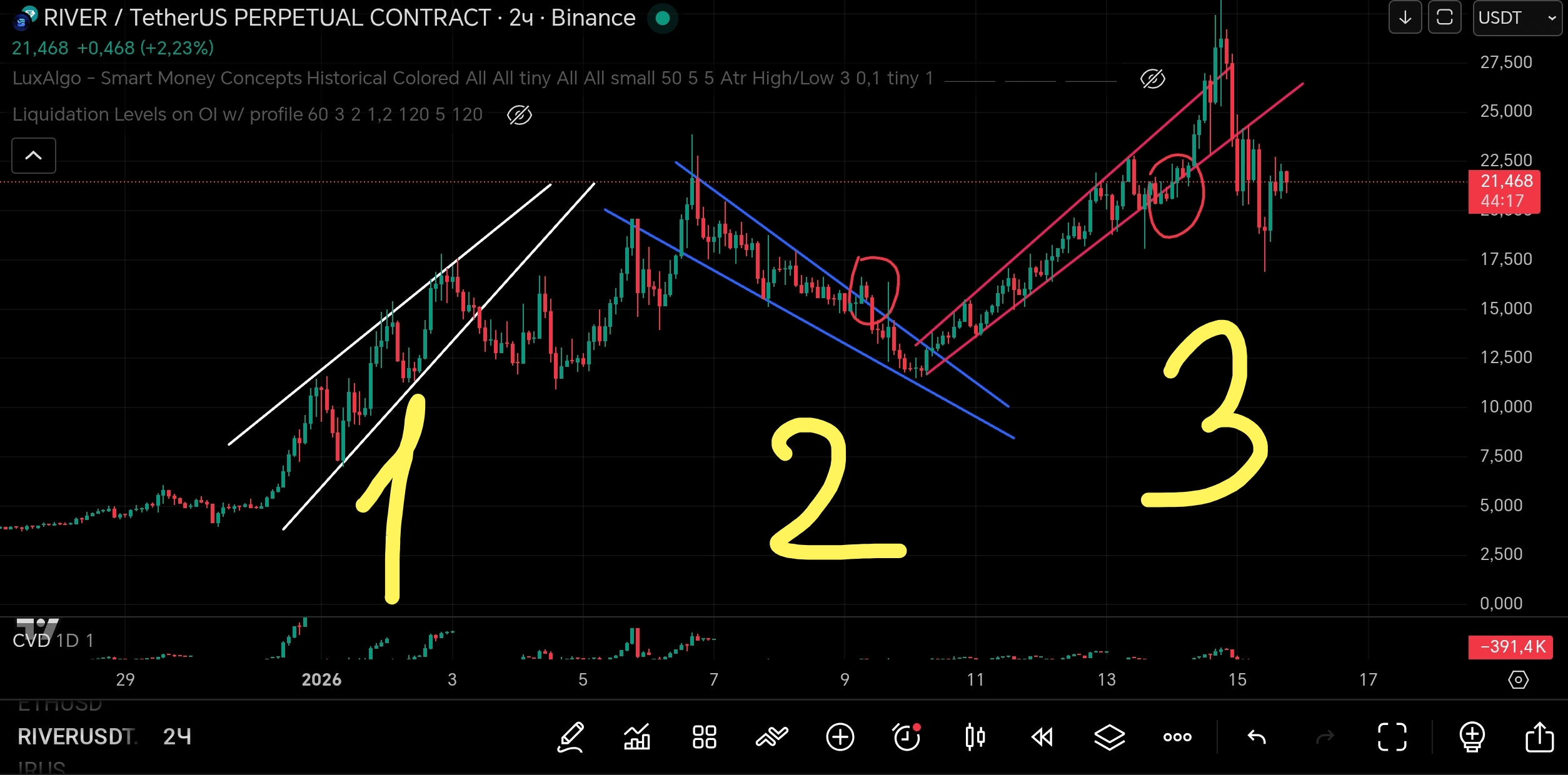Open the indicators chart icon
1568x775 pixels.
[637, 737]
